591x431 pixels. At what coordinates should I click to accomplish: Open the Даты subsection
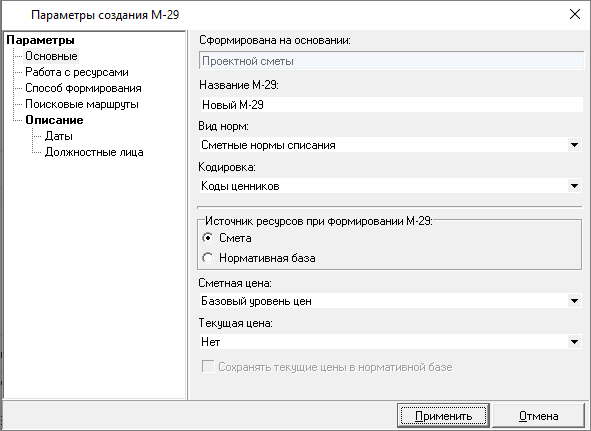tap(59, 136)
